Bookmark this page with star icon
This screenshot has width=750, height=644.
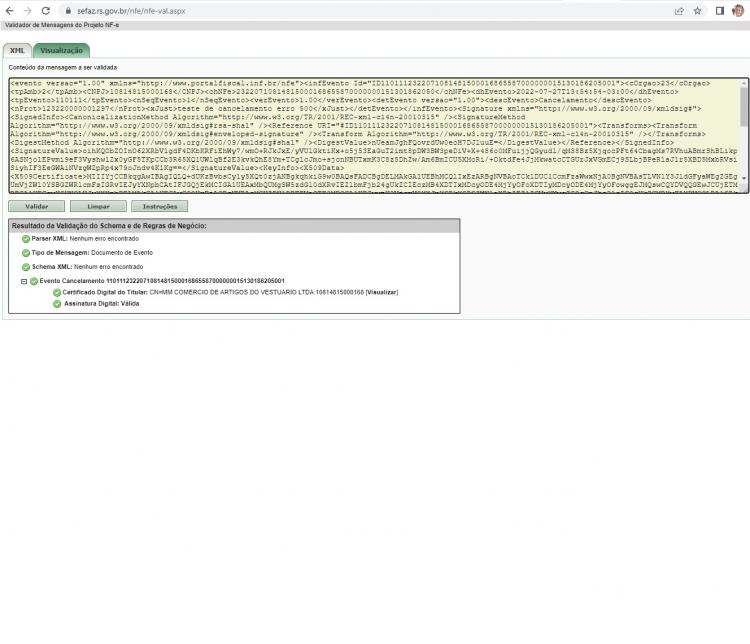click(x=697, y=11)
